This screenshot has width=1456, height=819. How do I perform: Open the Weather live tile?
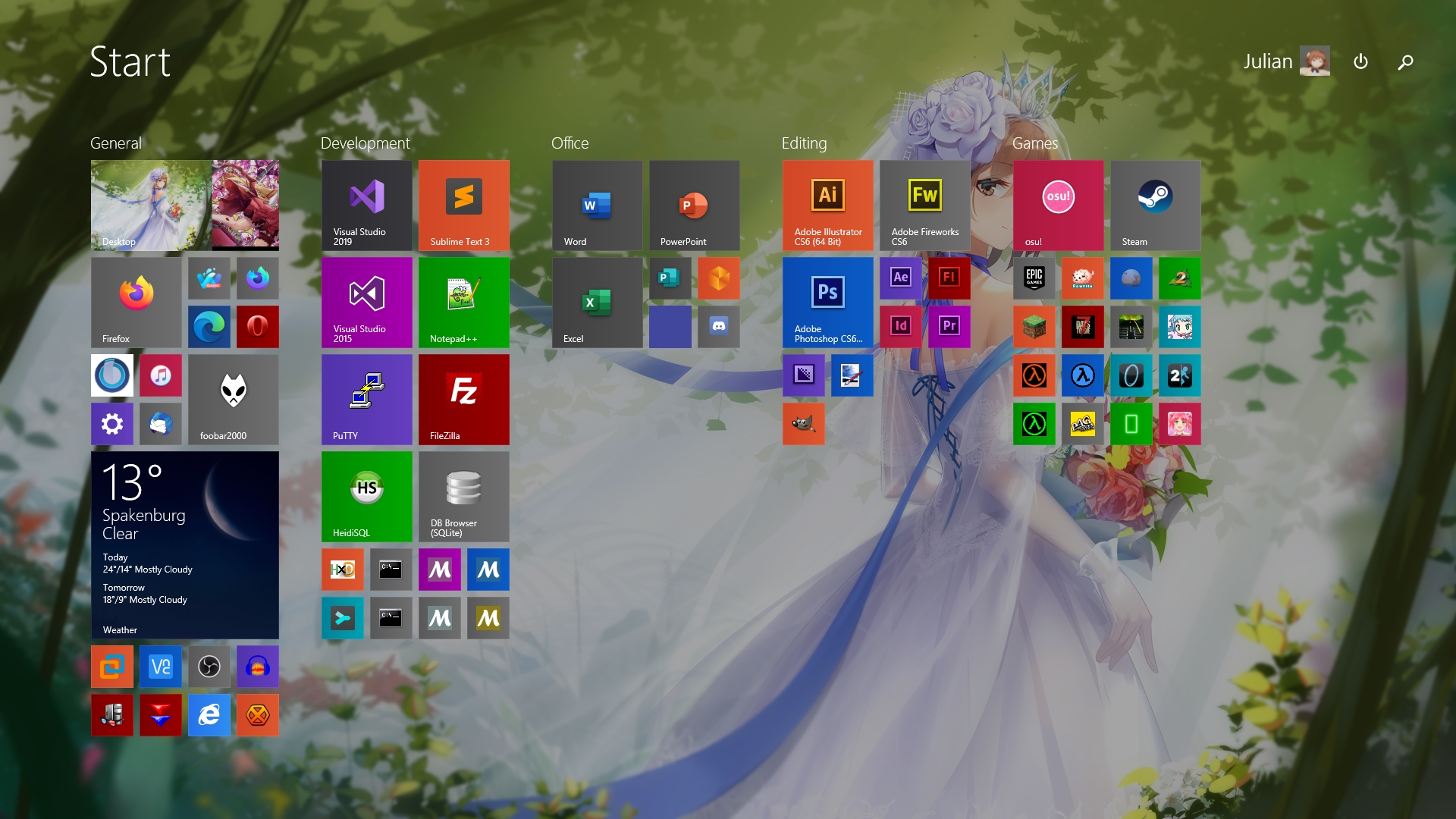(x=185, y=545)
